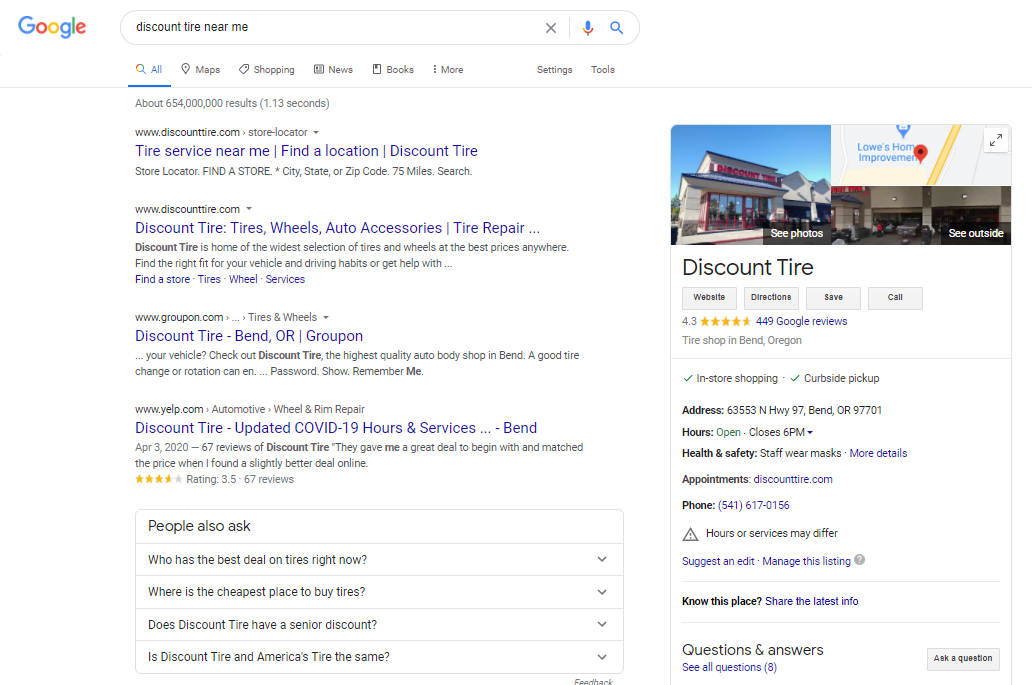
Task: Click the Call button
Action: 895,297
